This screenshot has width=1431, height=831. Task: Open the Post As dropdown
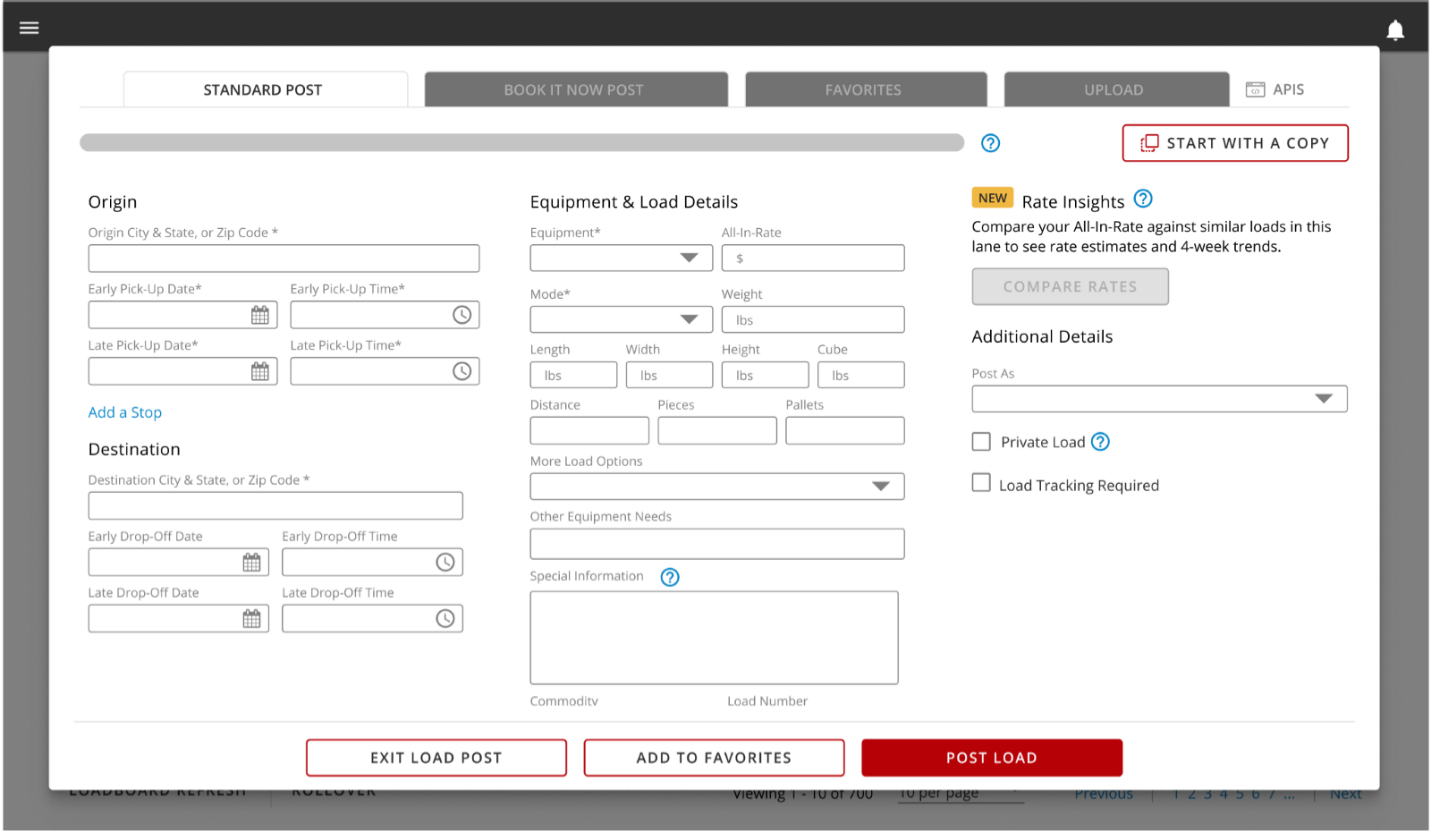pyautogui.click(x=1160, y=399)
